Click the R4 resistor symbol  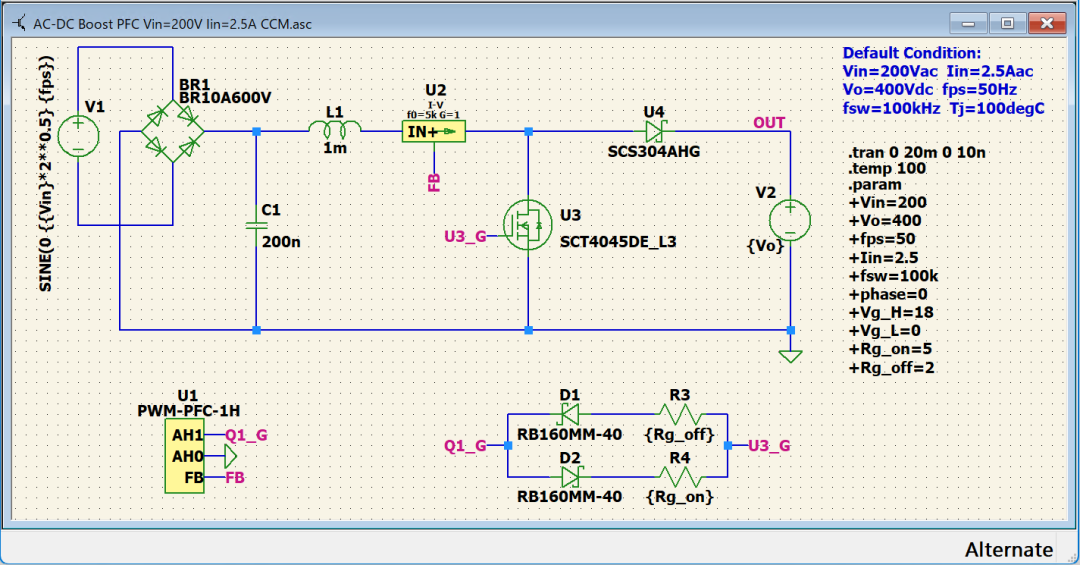click(681, 477)
